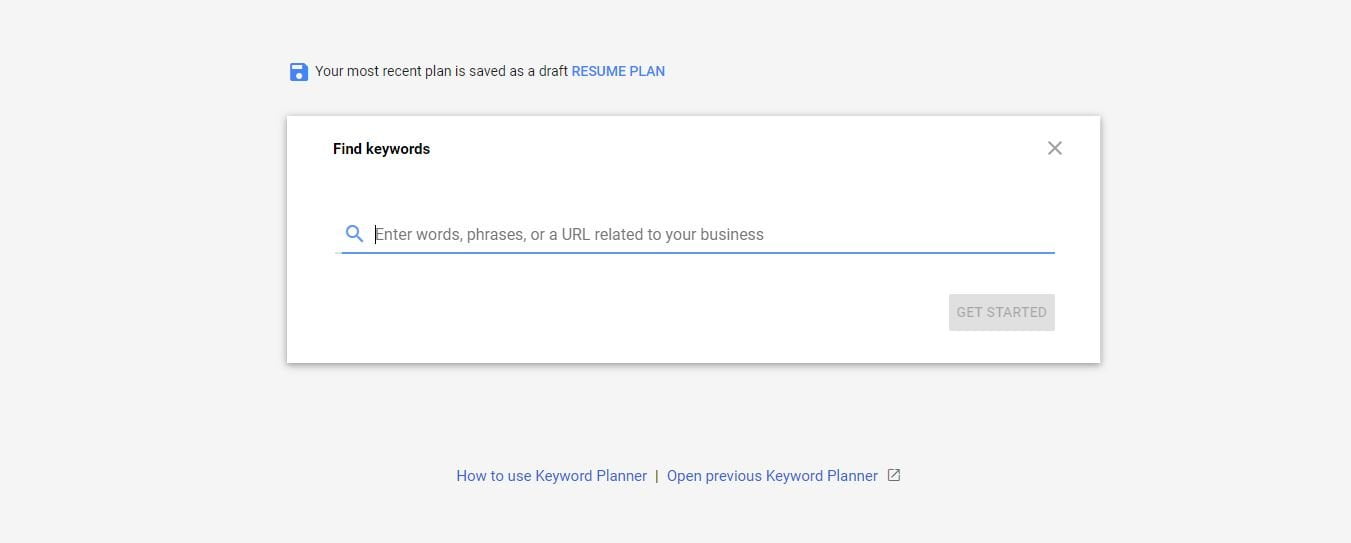Click the blue save disk icon
This screenshot has height=543, width=1351.
(x=298, y=72)
